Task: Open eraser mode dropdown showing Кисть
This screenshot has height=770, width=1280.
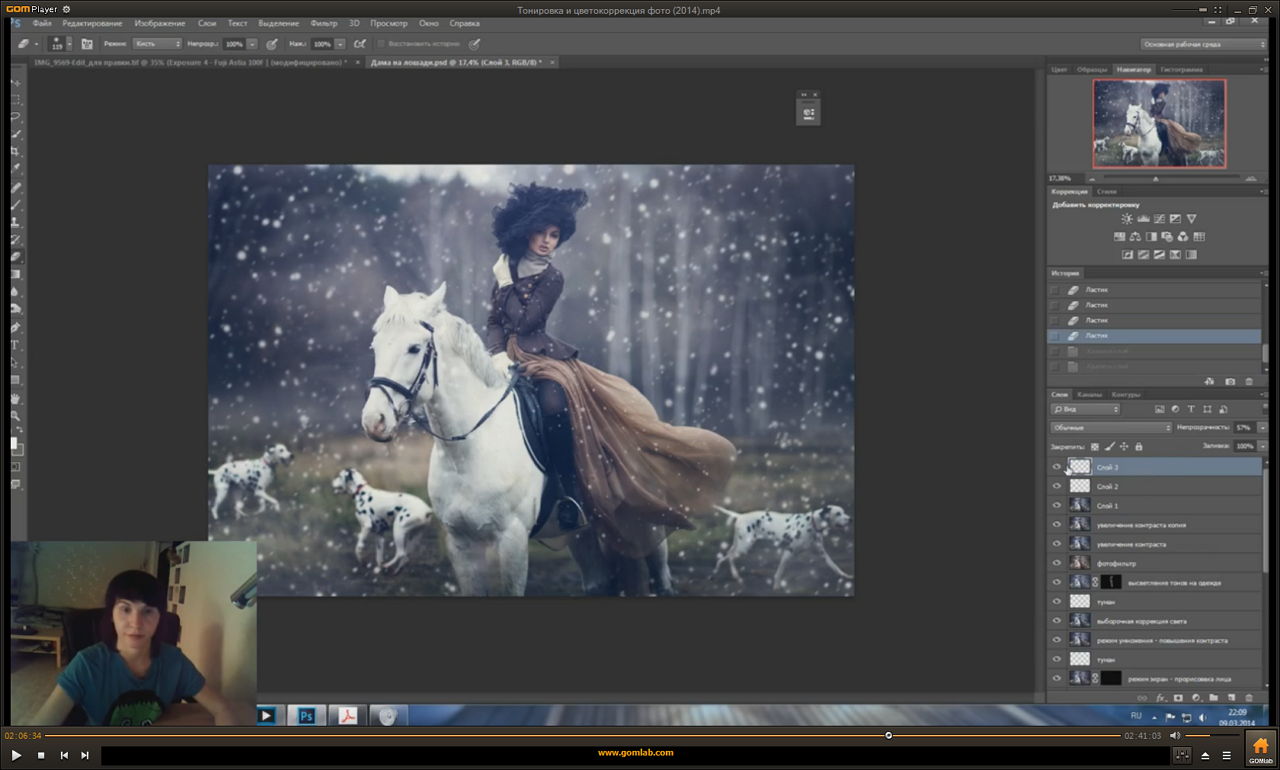Action: pyautogui.click(x=157, y=44)
